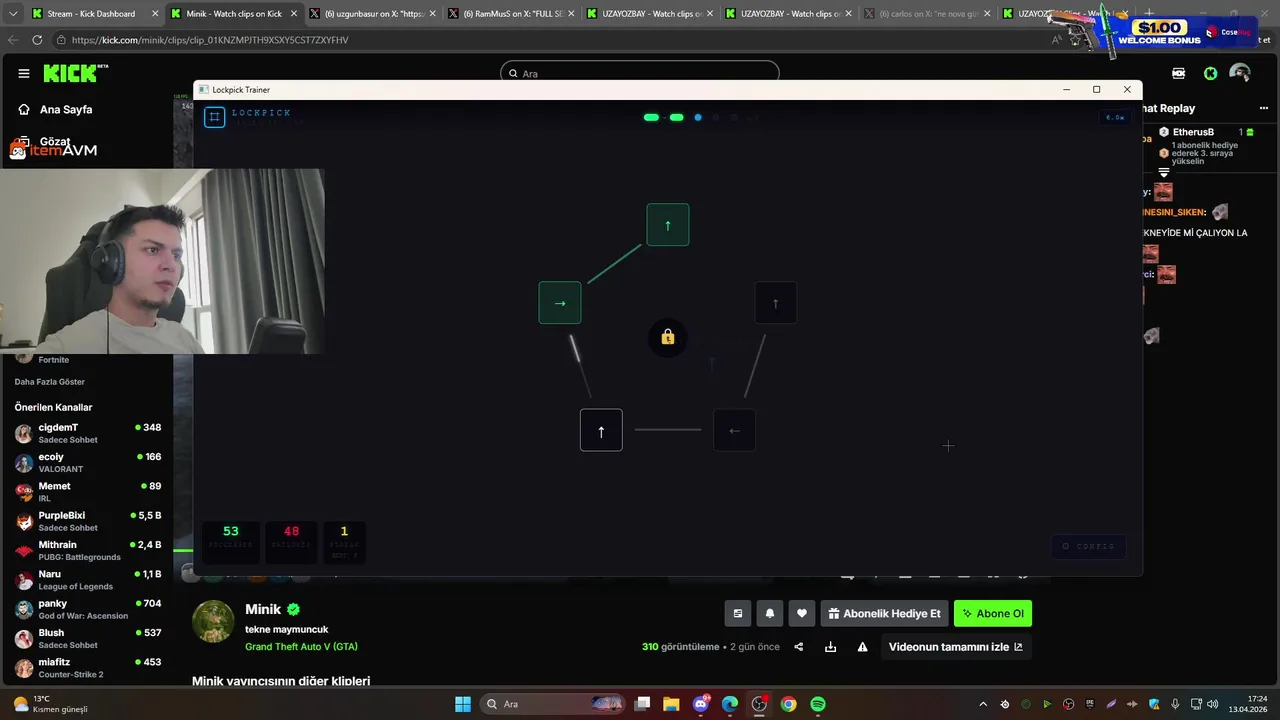Screen dimensions: 1280x720
Task: Open the green K icon in header
Action: (x=1210, y=73)
